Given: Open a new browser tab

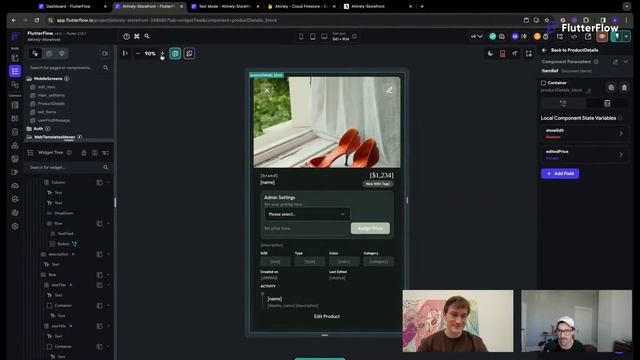Looking at the screenshot, I should 422,6.
